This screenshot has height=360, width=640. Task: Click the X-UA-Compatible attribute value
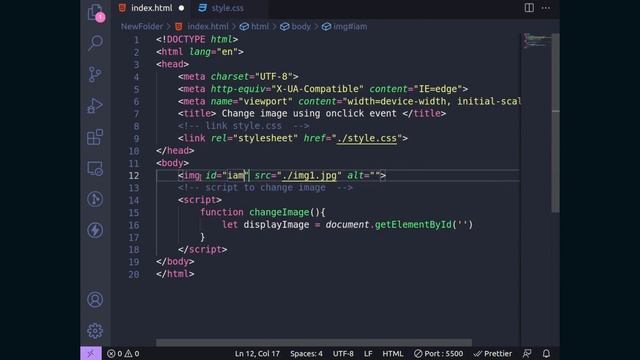317,89
